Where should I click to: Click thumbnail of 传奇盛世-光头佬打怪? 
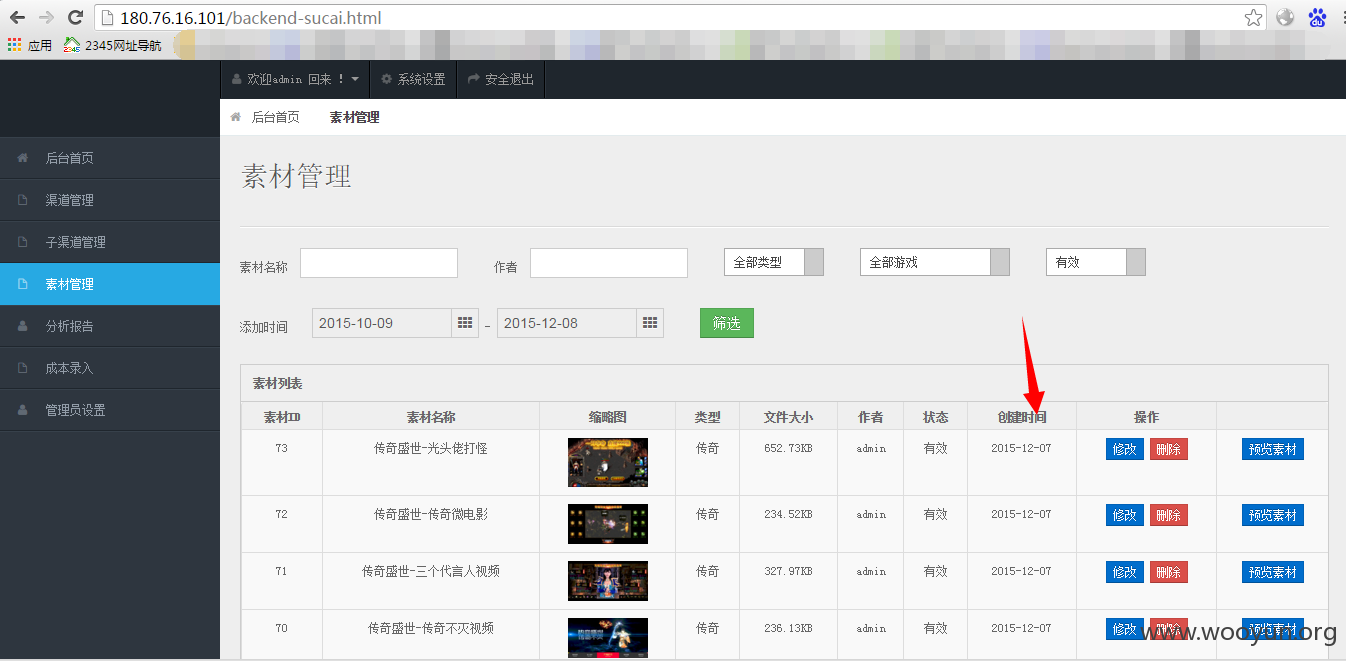(x=608, y=462)
